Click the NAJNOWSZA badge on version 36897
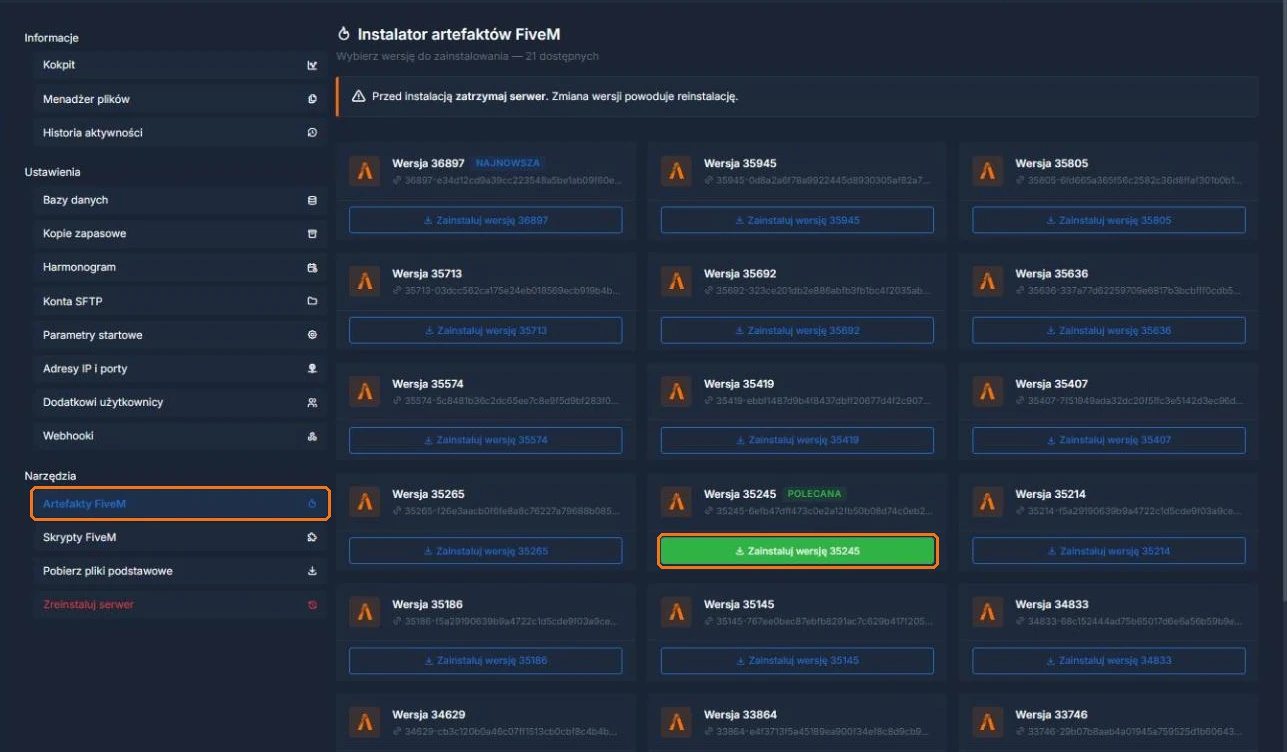The image size is (1287, 752). [x=508, y=163]
